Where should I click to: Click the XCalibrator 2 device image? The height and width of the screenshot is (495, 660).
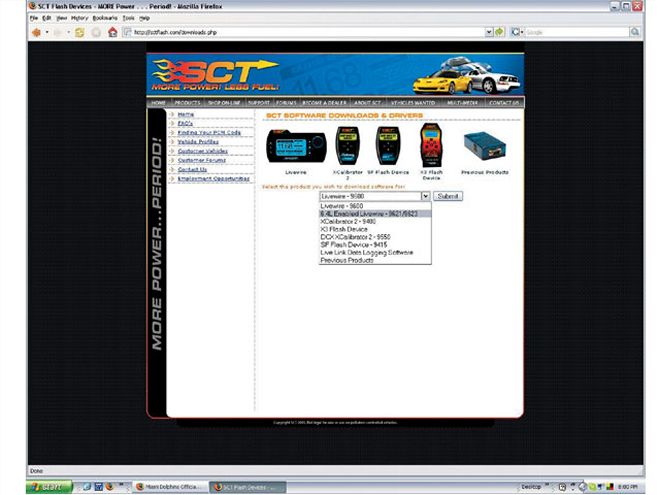click(348, 146)
